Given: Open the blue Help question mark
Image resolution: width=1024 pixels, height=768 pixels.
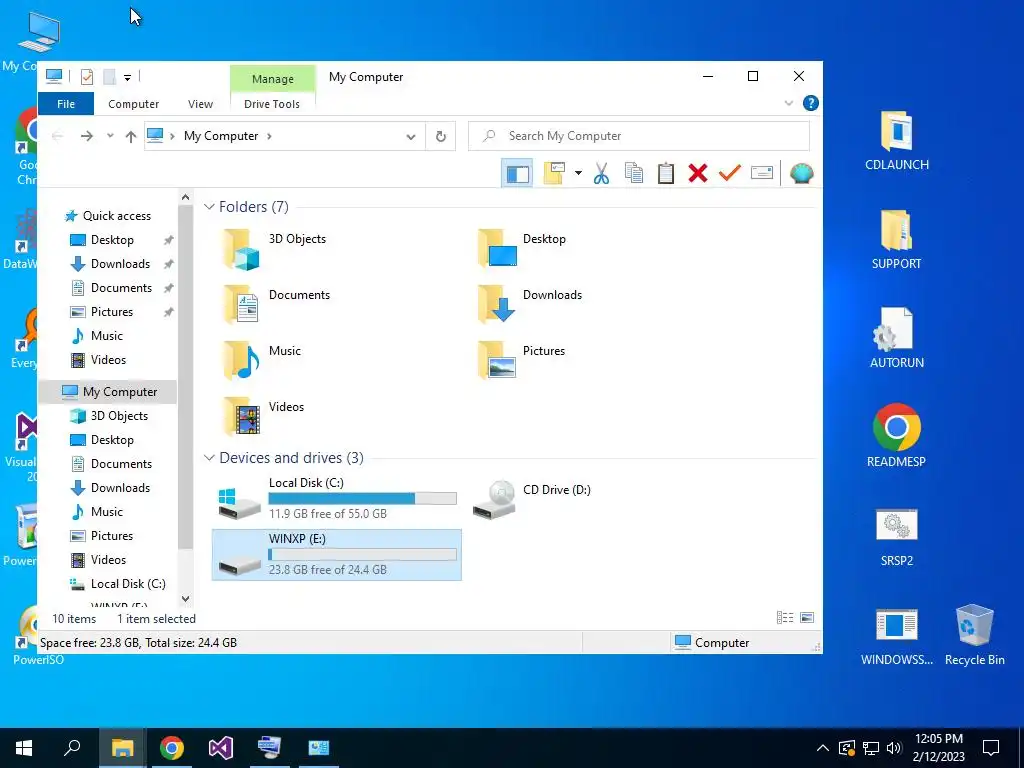Looking at the screenshot, I should [x=810, y=103].
